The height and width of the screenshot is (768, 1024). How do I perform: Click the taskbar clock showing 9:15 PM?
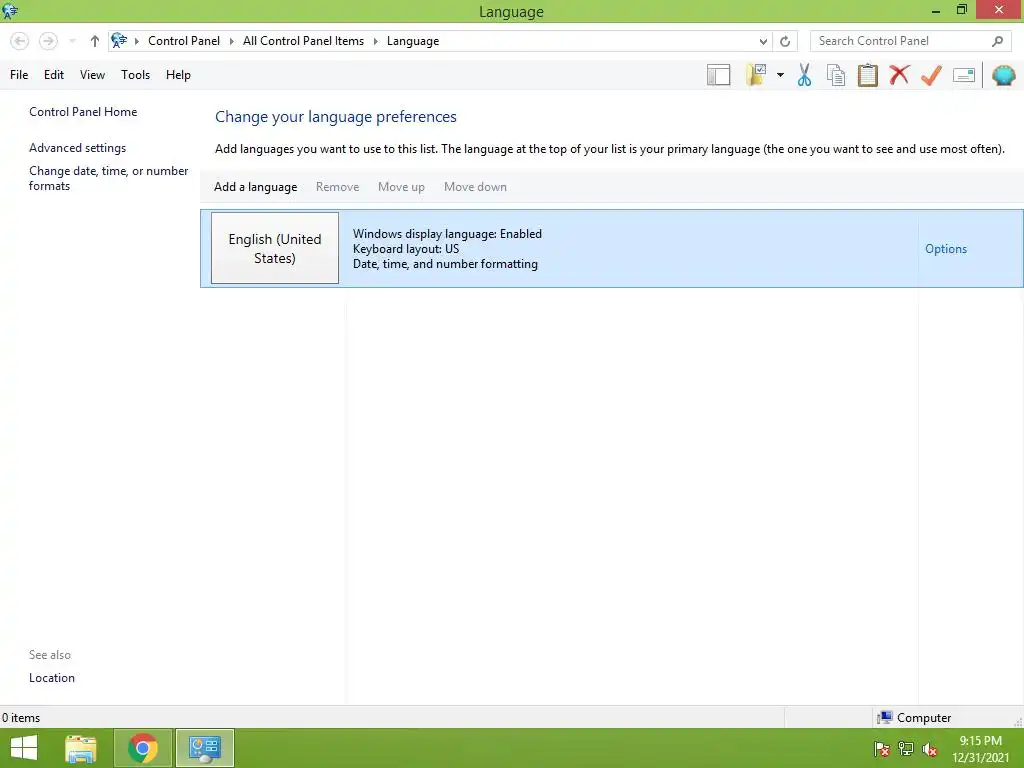(x=980, y=749)
